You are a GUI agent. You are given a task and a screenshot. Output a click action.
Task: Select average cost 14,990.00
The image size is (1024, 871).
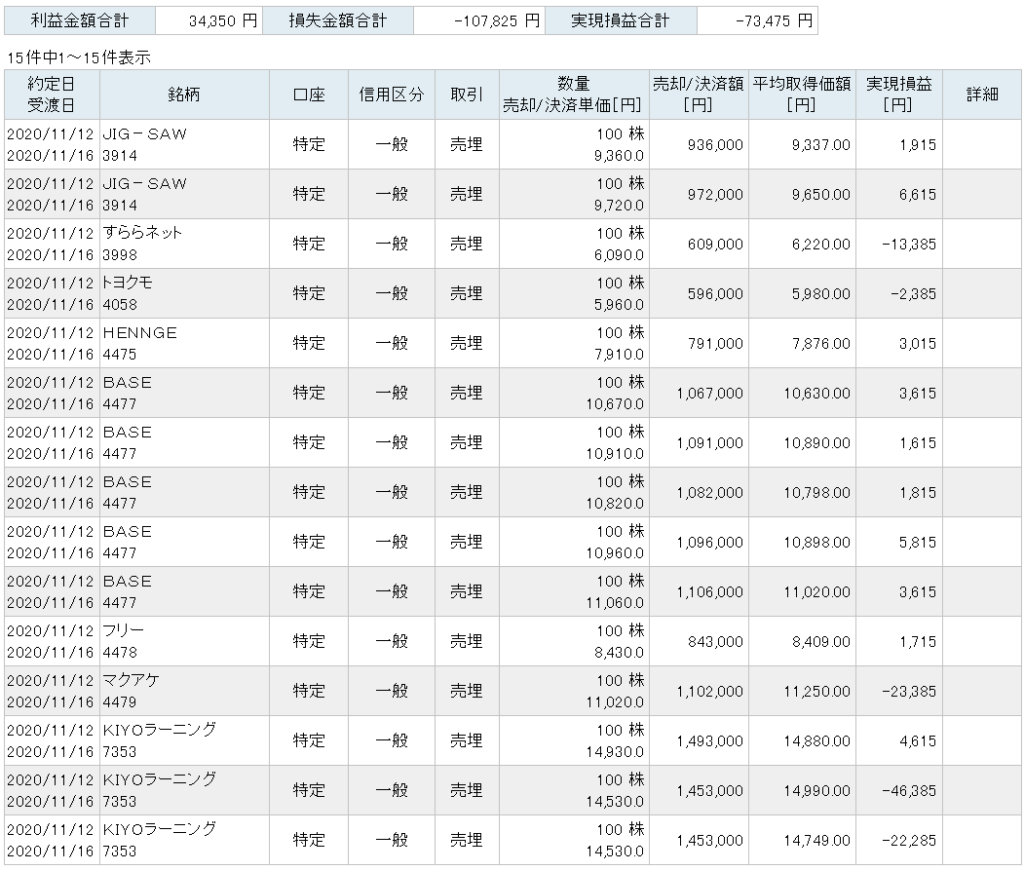tap(817, 791)
